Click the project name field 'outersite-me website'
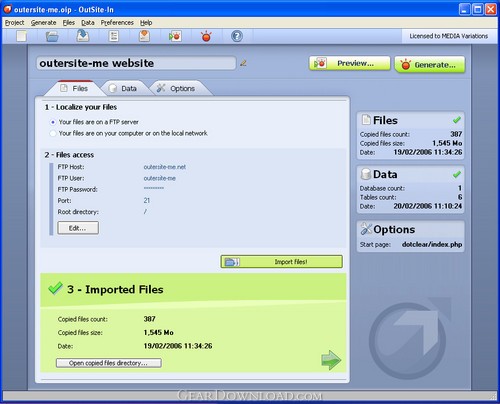500x404 pixels. [x=136, y=63]
